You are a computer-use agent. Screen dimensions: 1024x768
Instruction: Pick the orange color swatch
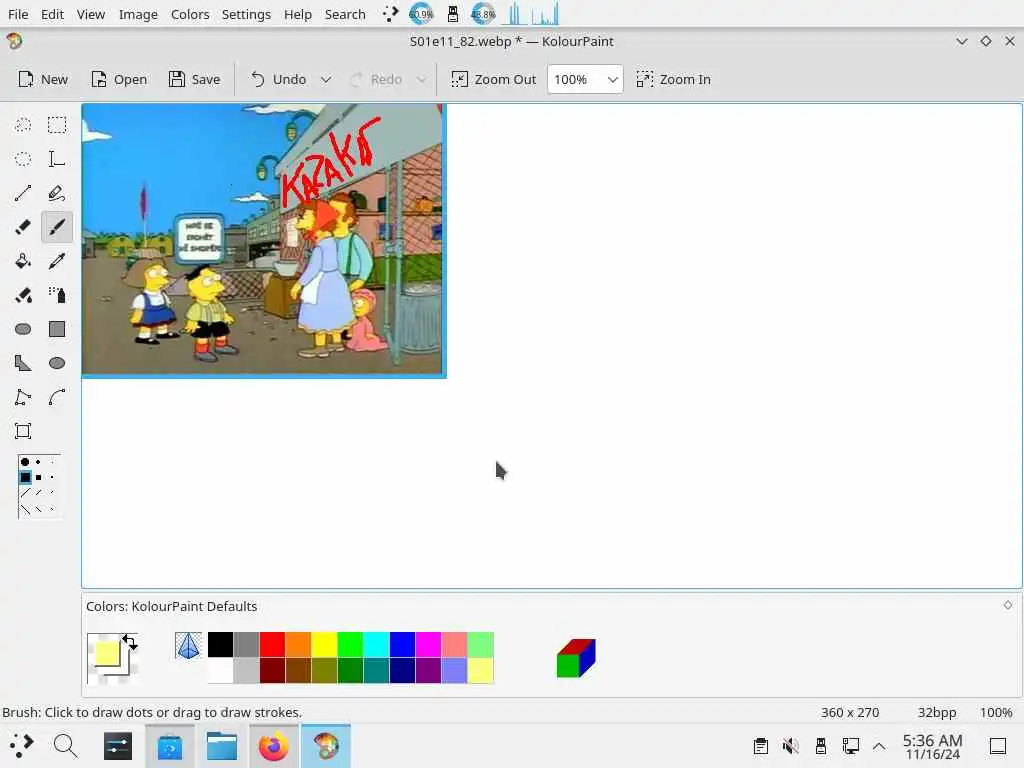click(x=298, y=645)
